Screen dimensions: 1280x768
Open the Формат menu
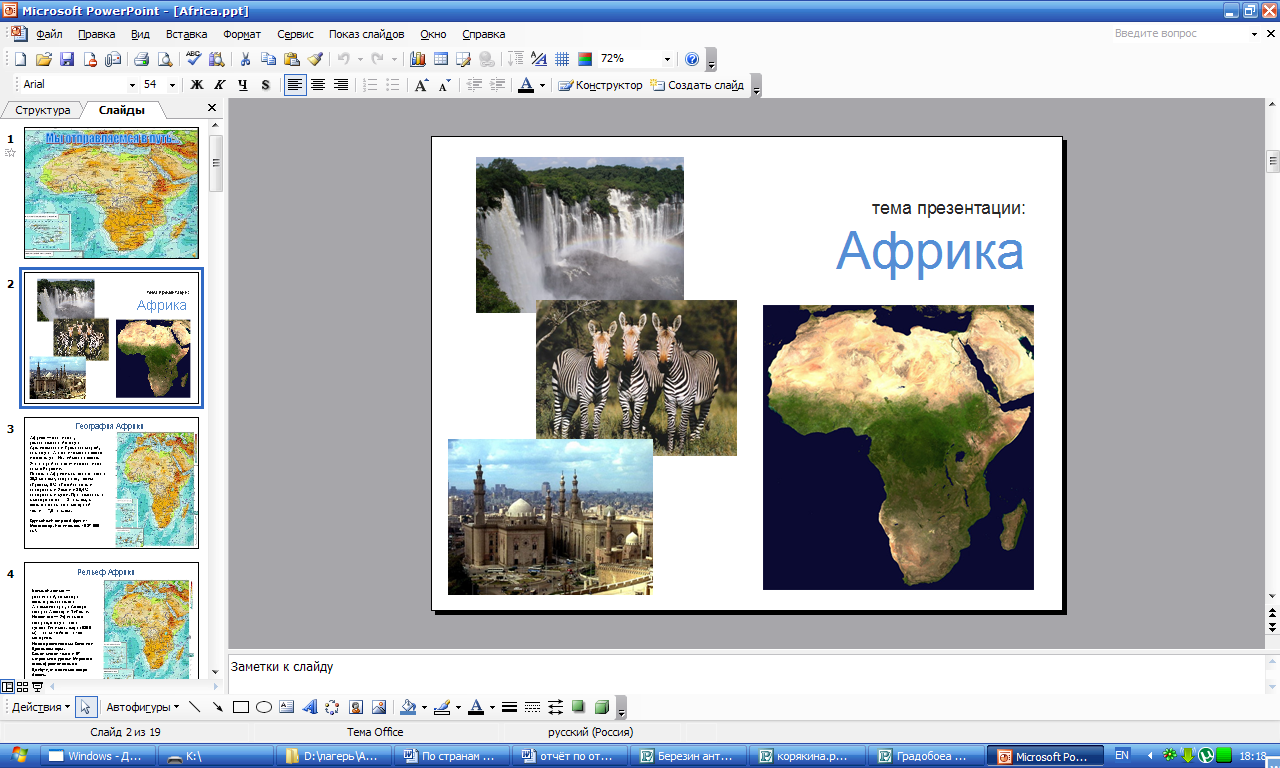click(242, 34)
